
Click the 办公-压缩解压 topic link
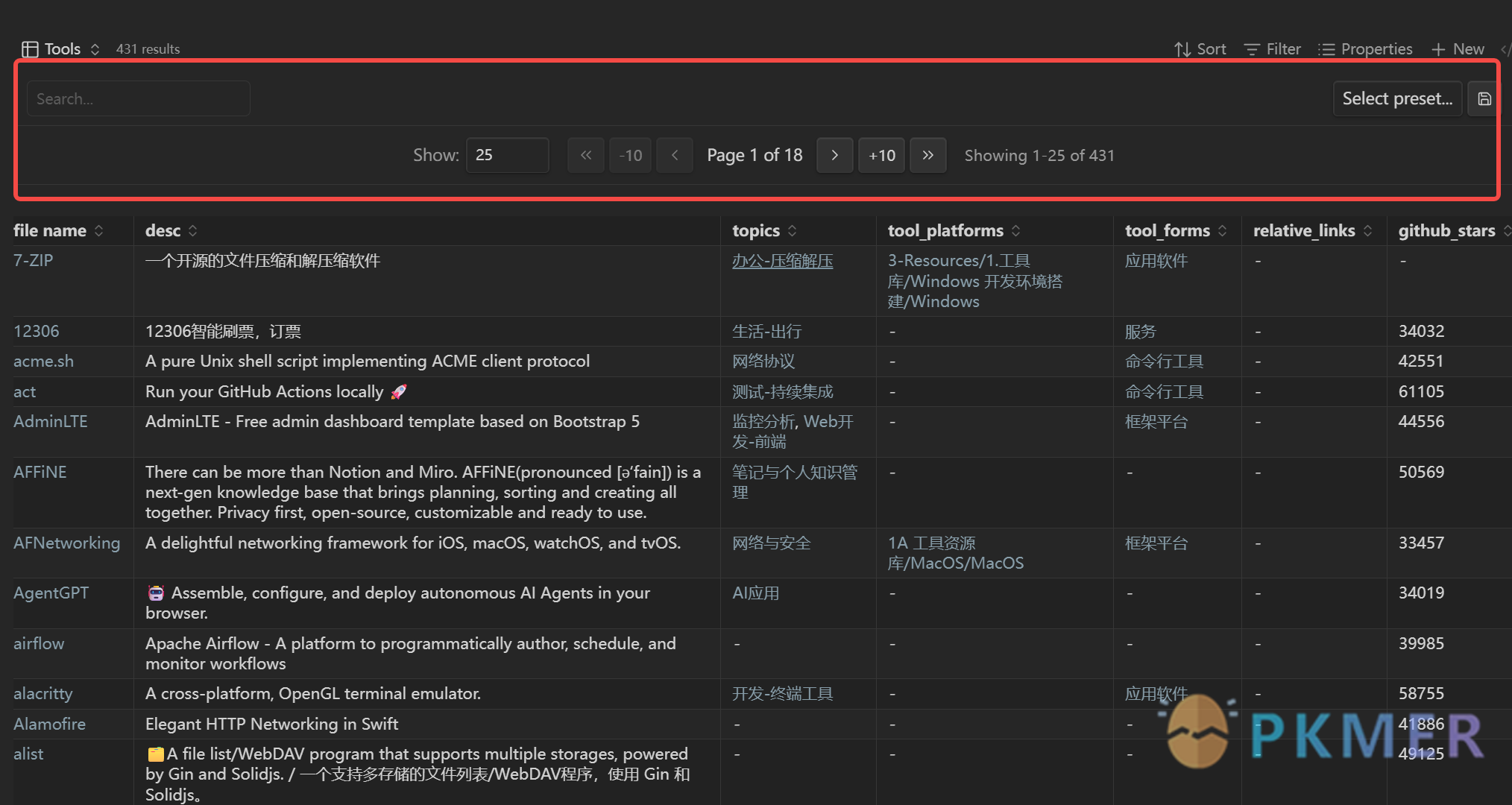click(782, 261)
